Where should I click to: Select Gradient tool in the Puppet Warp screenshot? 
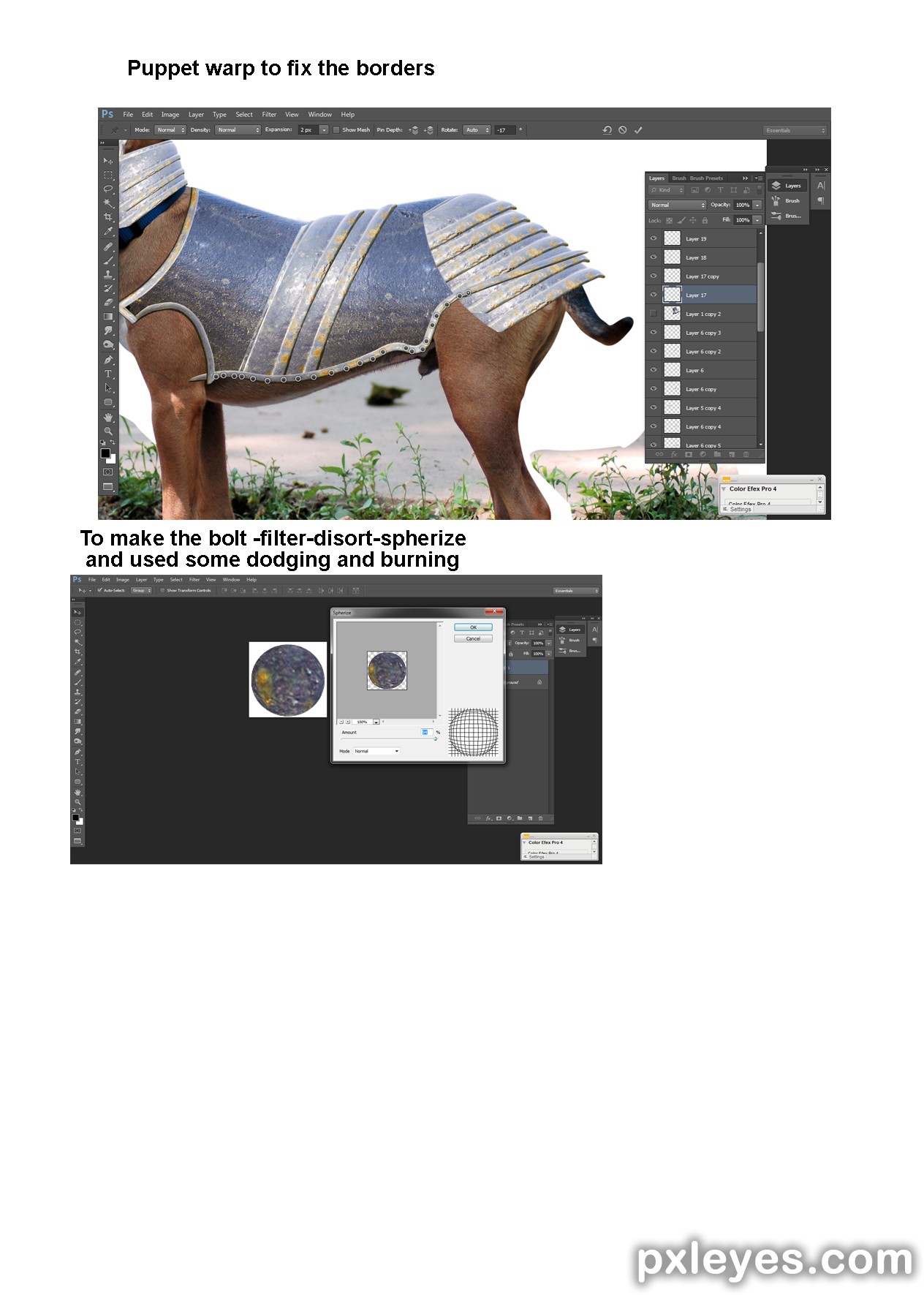(x=107, y=317)
